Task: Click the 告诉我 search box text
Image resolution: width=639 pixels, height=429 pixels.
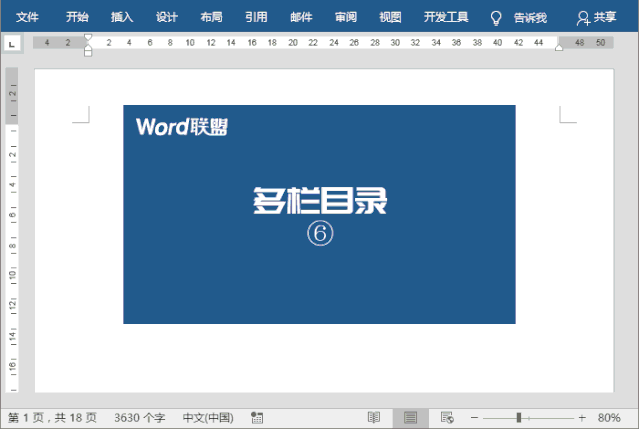Action: pyautogui.click(x=530, y=18)
